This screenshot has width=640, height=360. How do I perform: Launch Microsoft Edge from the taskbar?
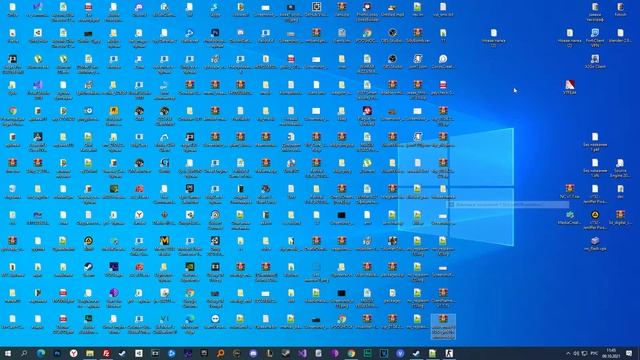41,353
